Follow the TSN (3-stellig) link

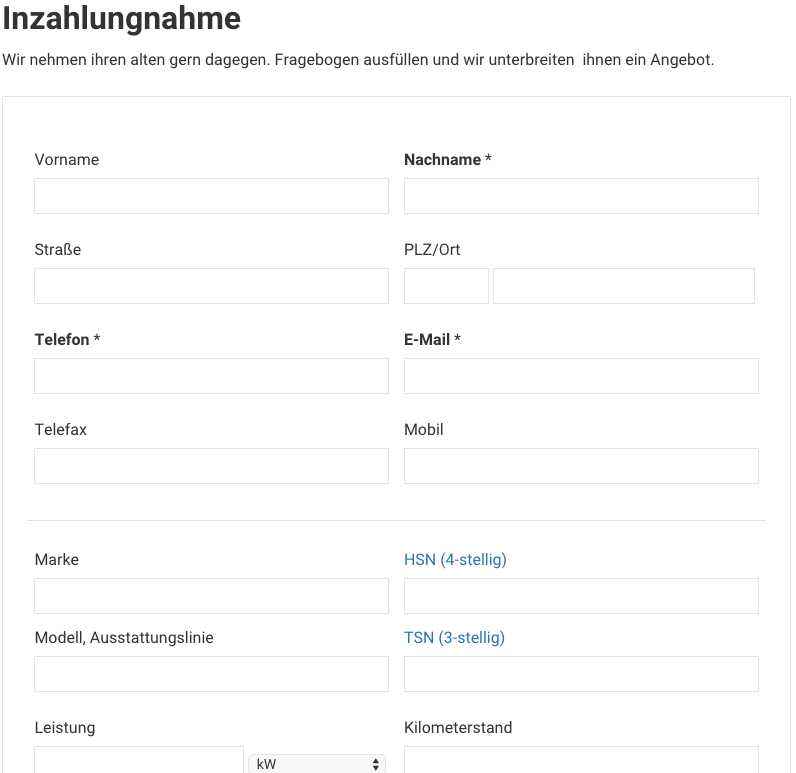(454, 638)
